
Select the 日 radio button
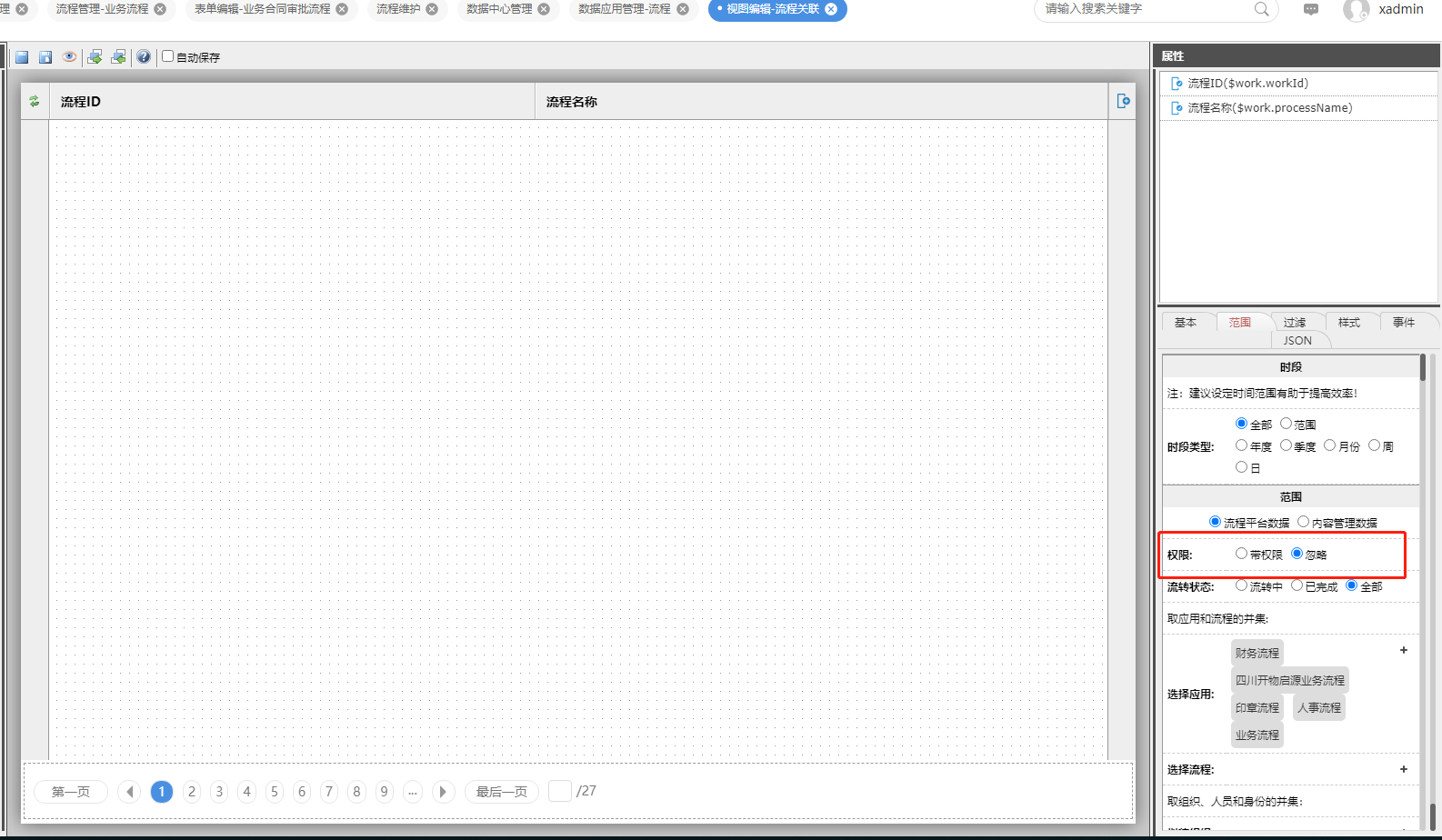pos(1241,467)
